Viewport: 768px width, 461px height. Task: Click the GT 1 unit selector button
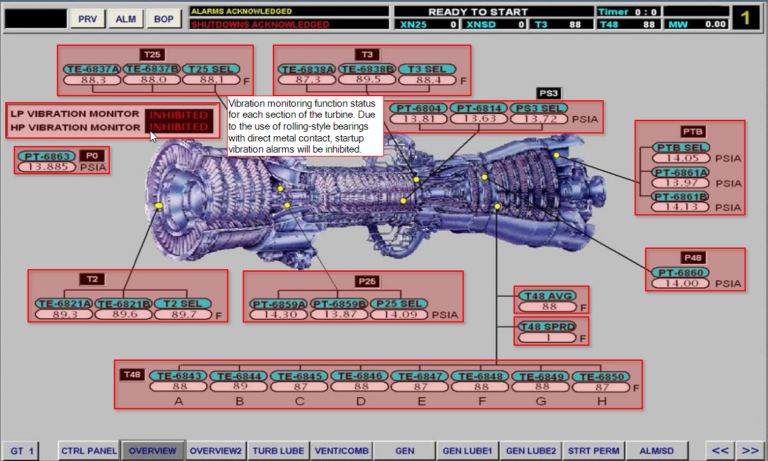coord(23,451)
